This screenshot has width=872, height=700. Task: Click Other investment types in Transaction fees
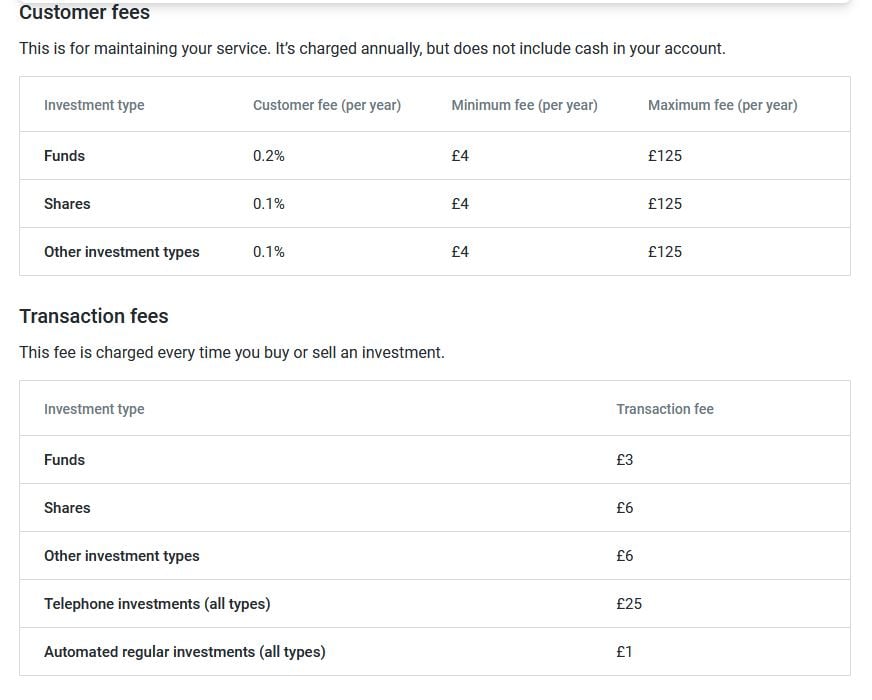122,556
